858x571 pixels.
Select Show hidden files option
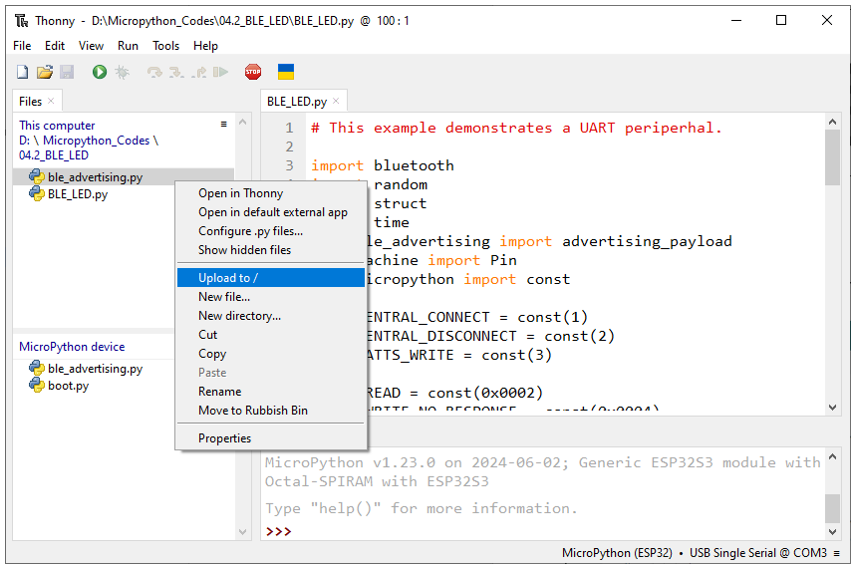coord(271,250)
